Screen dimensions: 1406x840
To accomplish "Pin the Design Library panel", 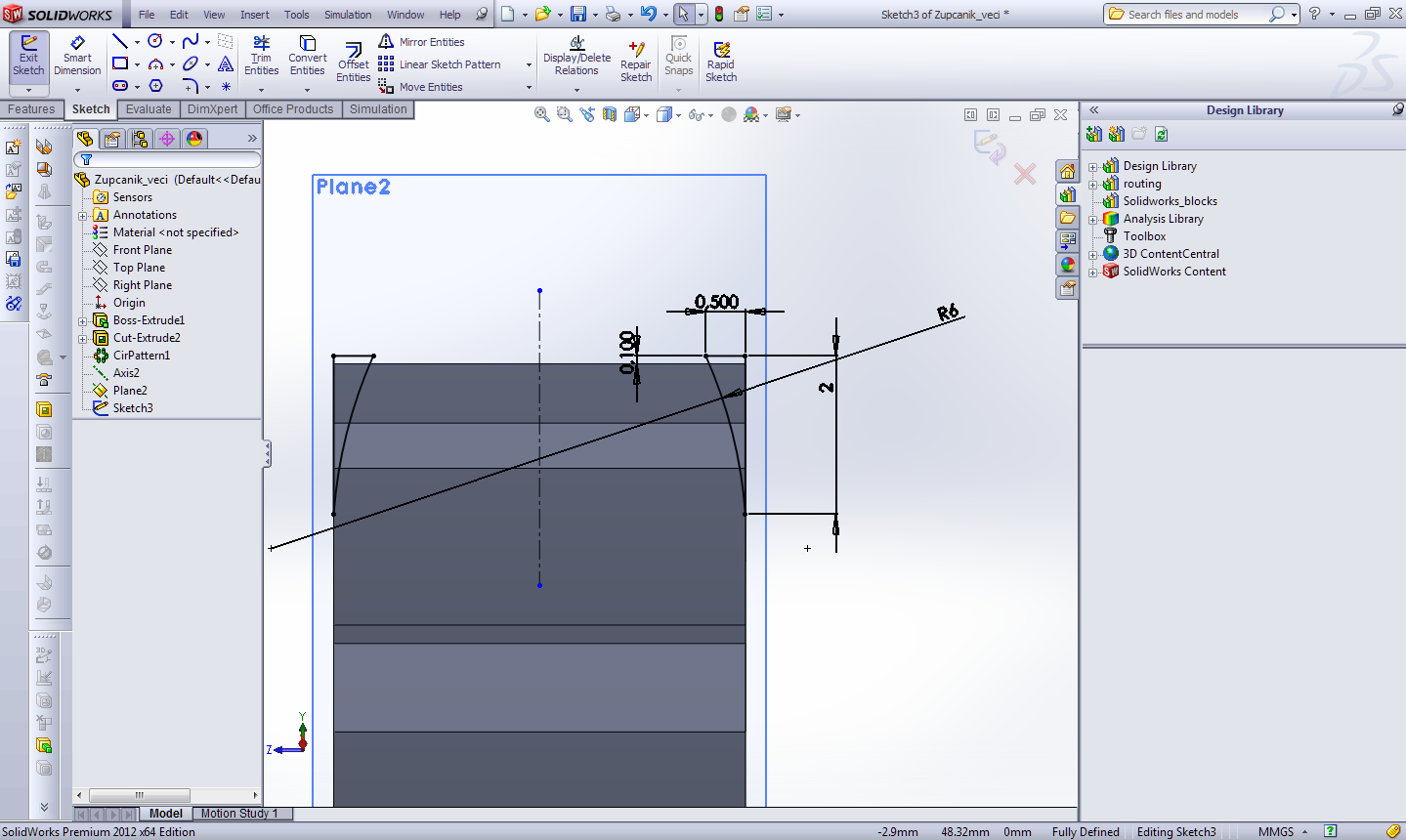I will point(1397,110).
